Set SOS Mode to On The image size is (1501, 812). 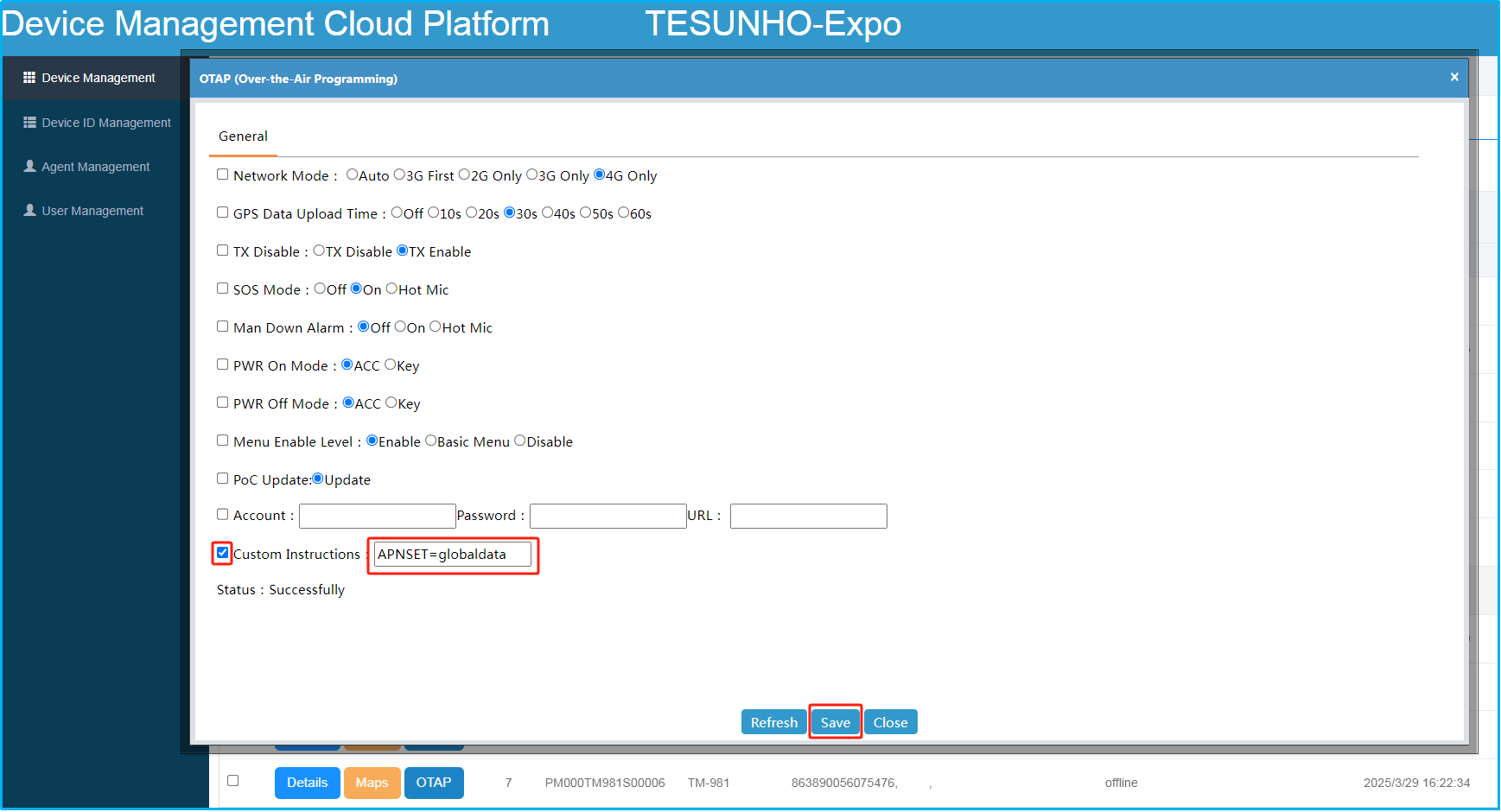pos(356,289)
